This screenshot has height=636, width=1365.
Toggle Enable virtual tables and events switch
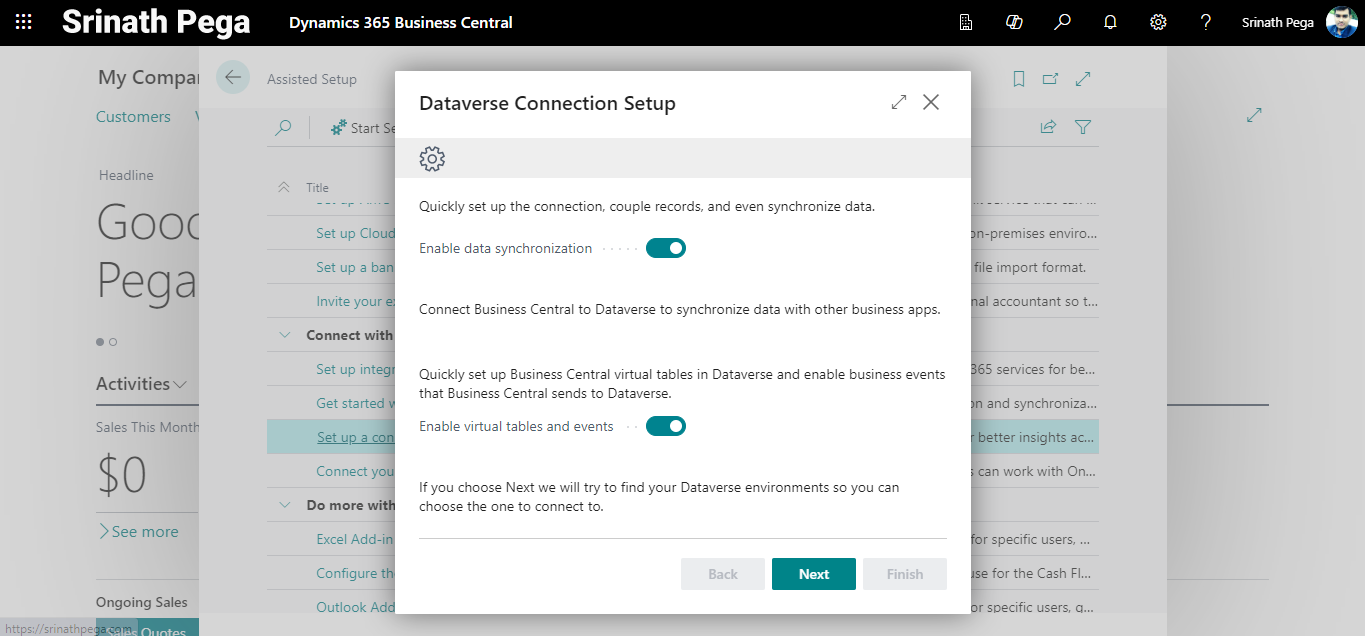click(665, 426)
